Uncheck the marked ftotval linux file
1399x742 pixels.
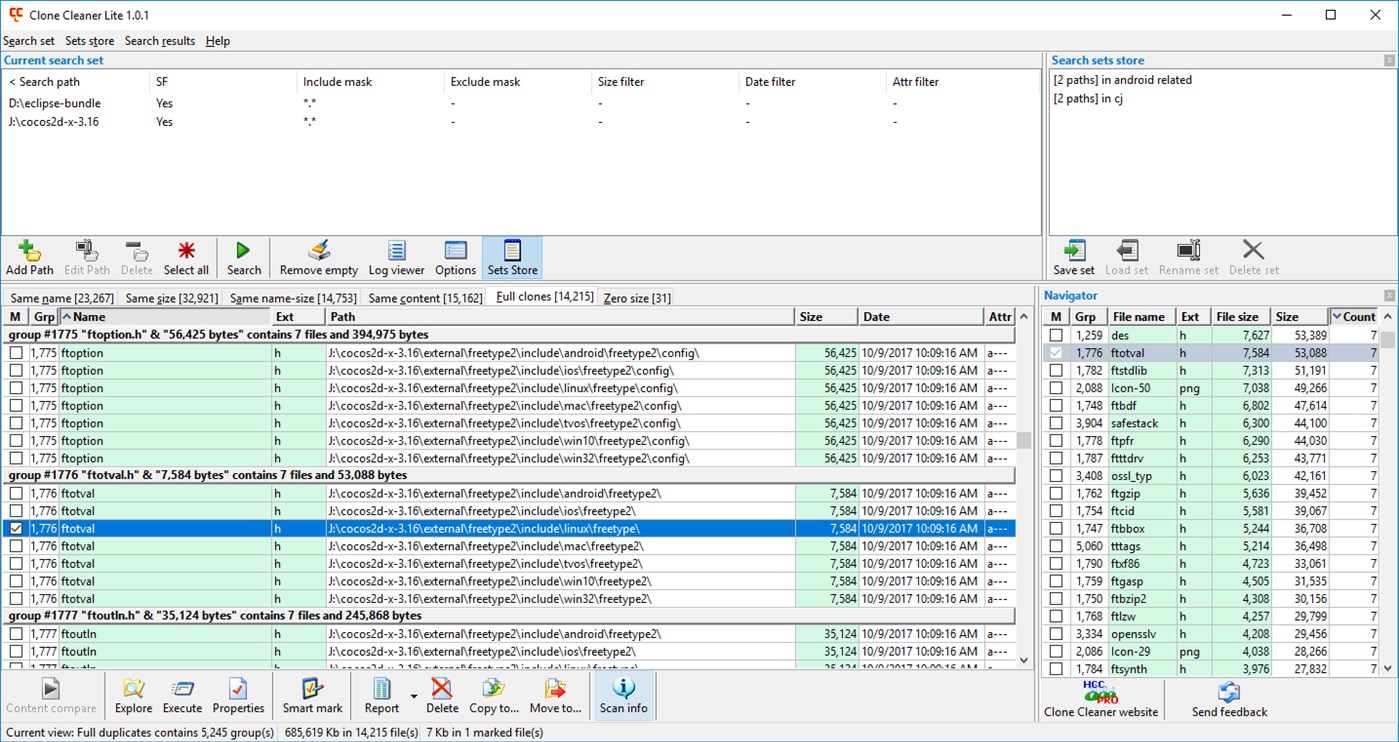click(x=15, y=528)
